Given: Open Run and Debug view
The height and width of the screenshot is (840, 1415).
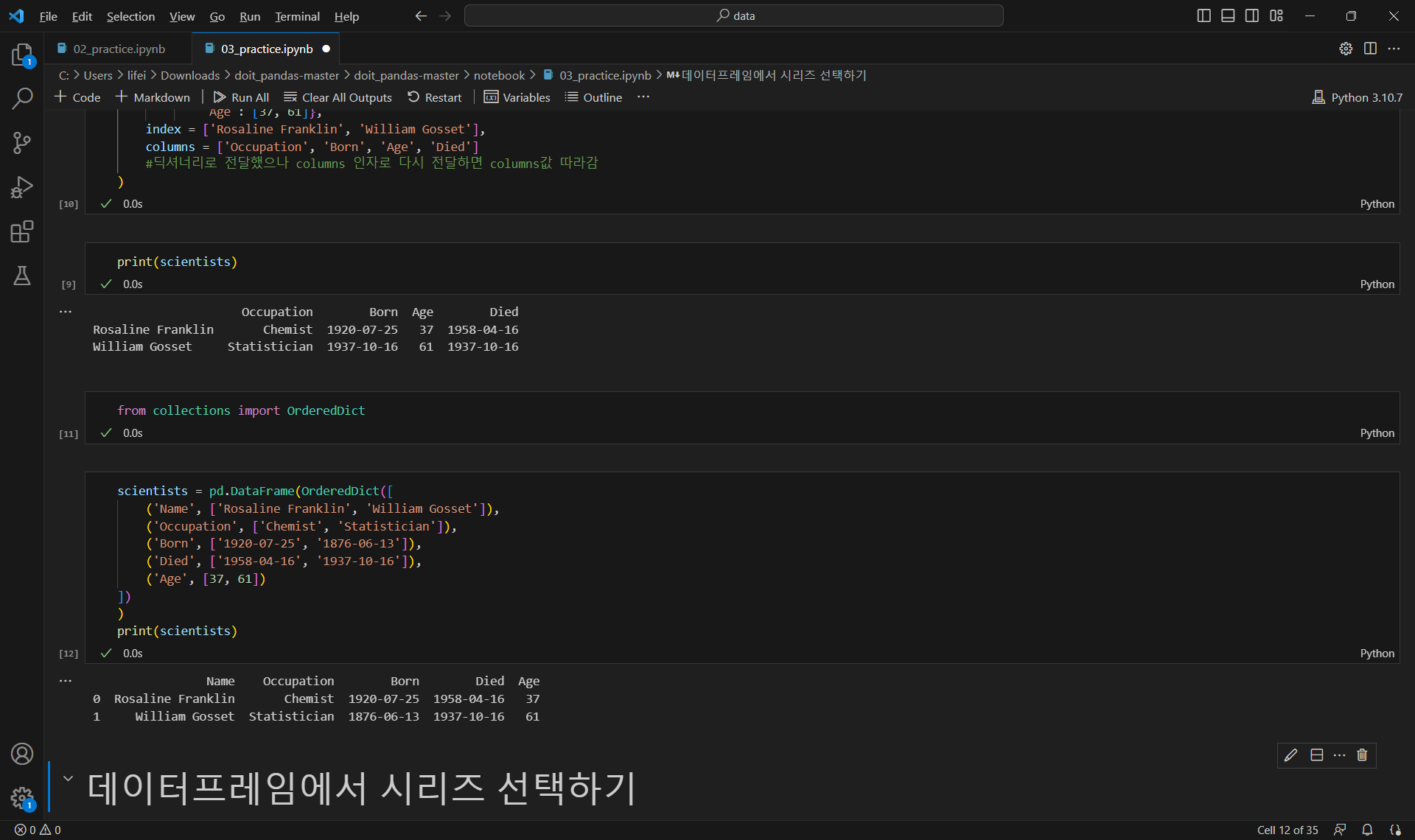Looking at the screenshot, I should tap(22, 187).
